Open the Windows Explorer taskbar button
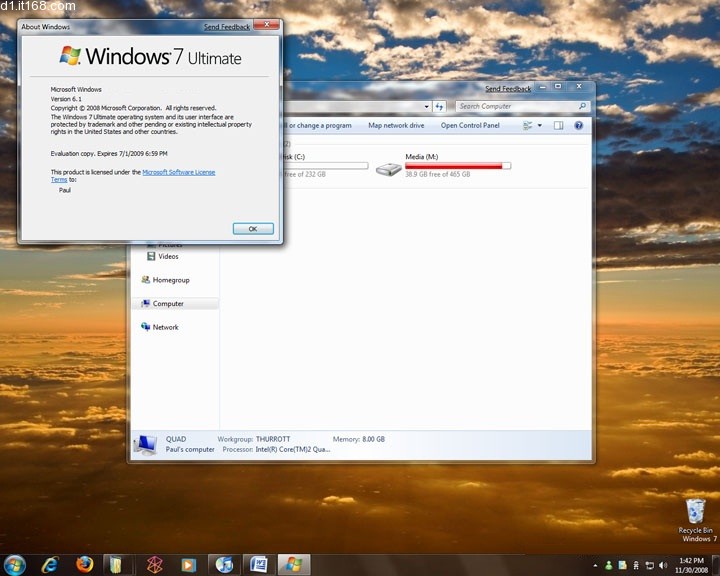The image size is (720, 576). tap(116, 565)
